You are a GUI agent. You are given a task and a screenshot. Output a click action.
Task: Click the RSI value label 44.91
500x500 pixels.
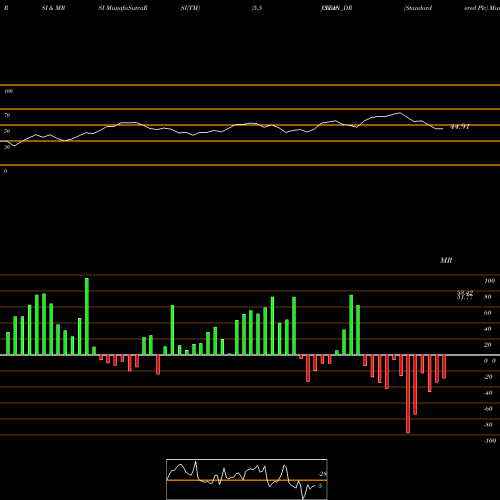tap(460, 127)
